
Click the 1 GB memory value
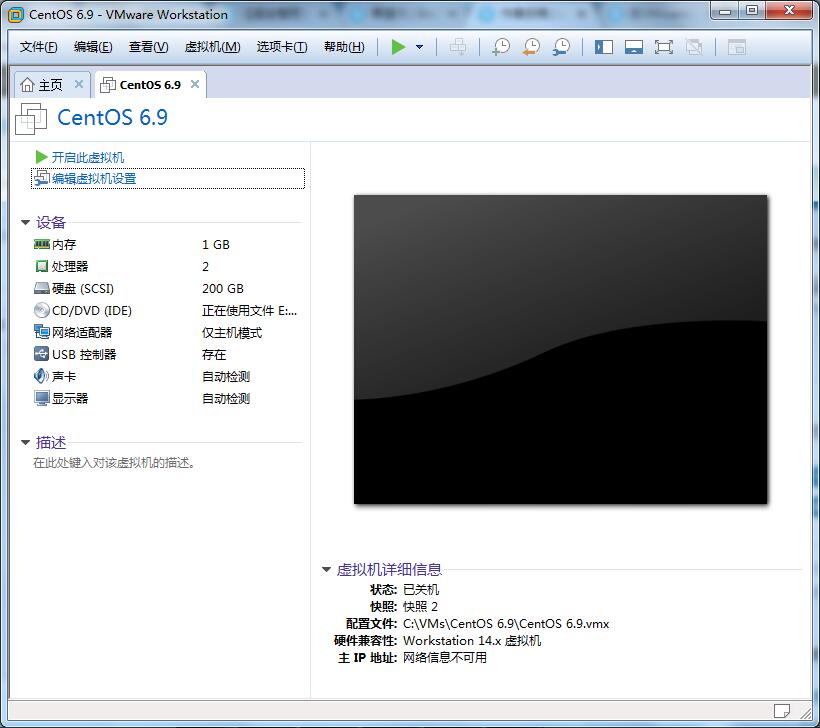pyautogui.click(x=216, y=245)
